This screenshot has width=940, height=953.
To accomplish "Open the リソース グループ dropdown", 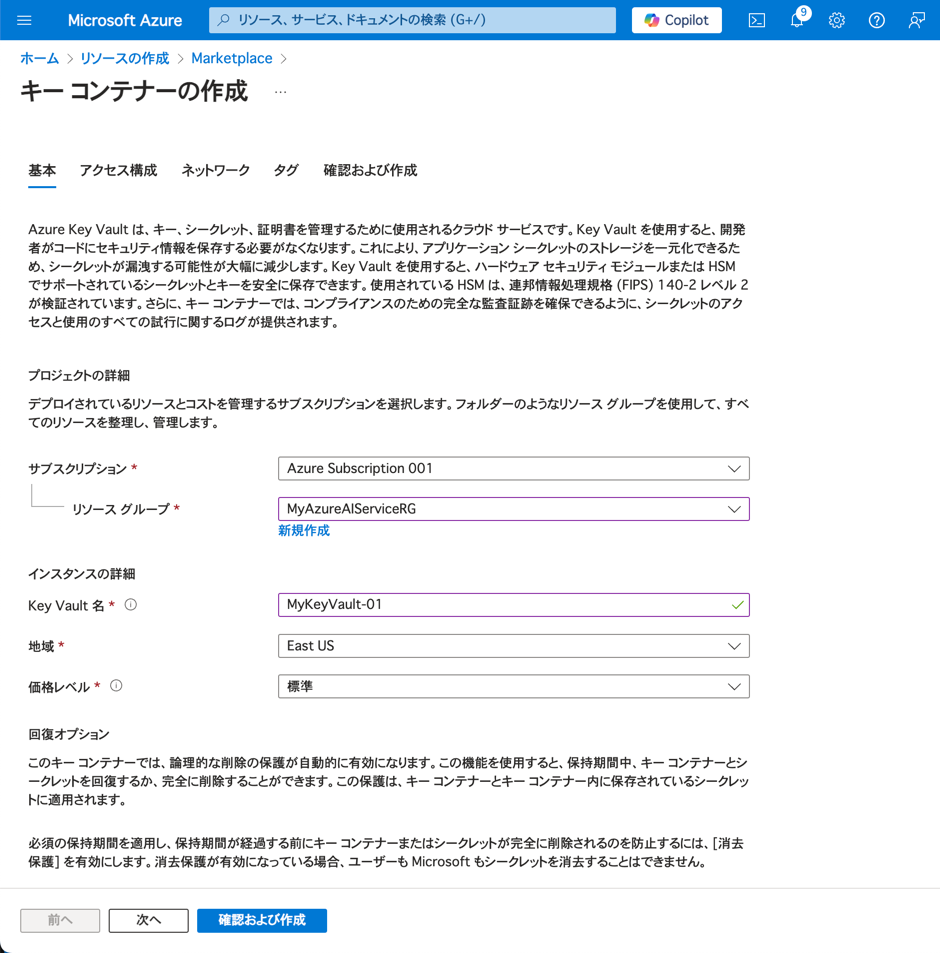I will (x=513, y=509).
